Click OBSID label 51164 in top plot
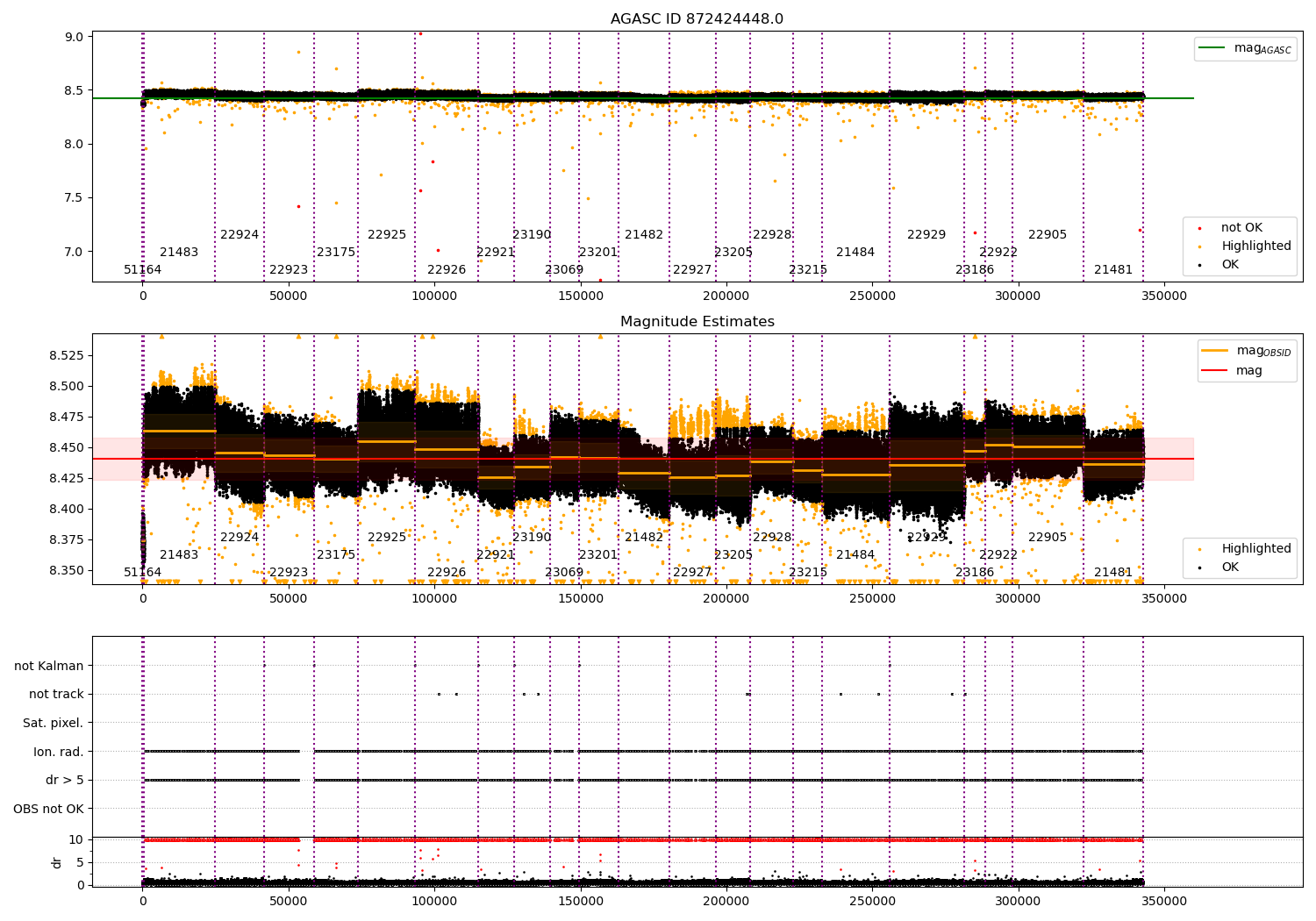Screen dimensions: 1316x921 pos(142,270)
